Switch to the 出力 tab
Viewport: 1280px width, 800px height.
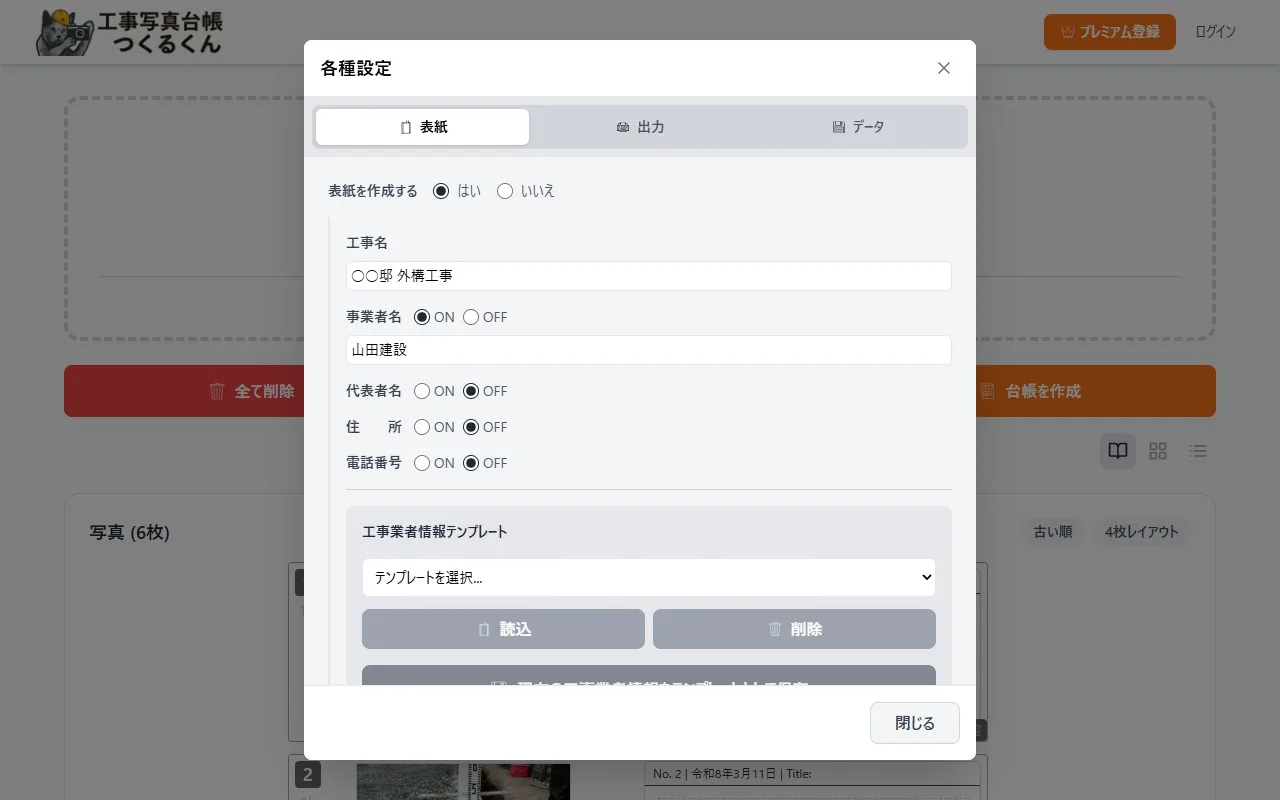tap(640, 126)
